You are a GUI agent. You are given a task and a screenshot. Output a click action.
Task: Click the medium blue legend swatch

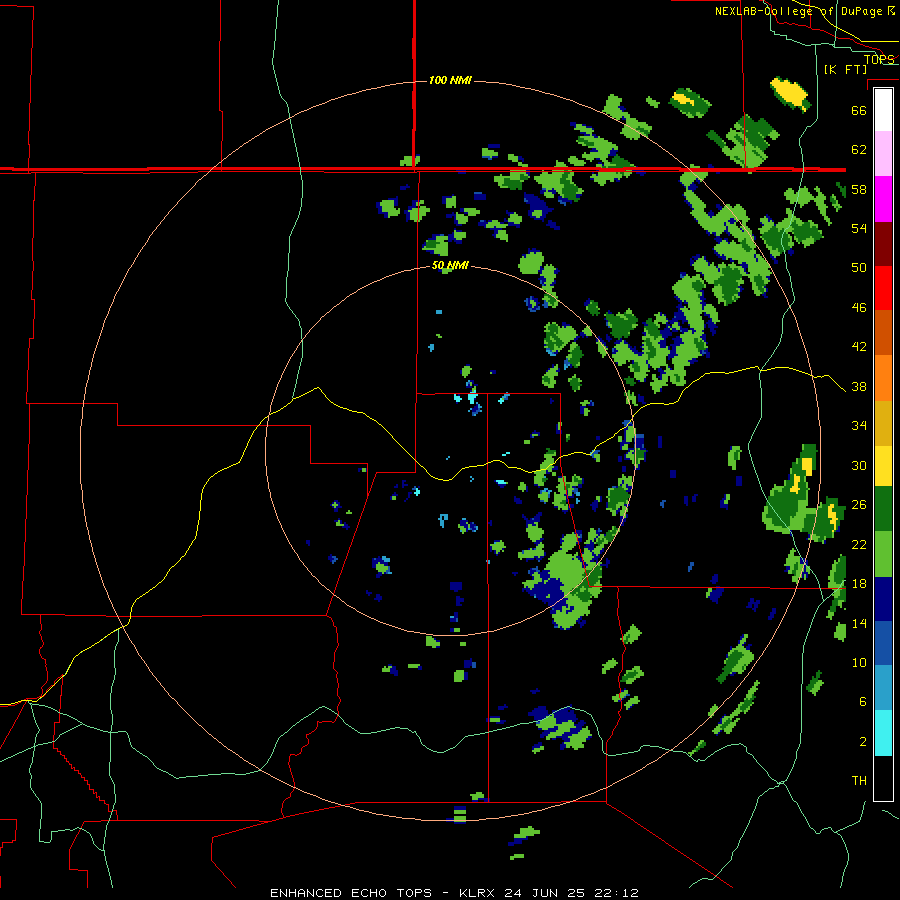click(883, 643)
